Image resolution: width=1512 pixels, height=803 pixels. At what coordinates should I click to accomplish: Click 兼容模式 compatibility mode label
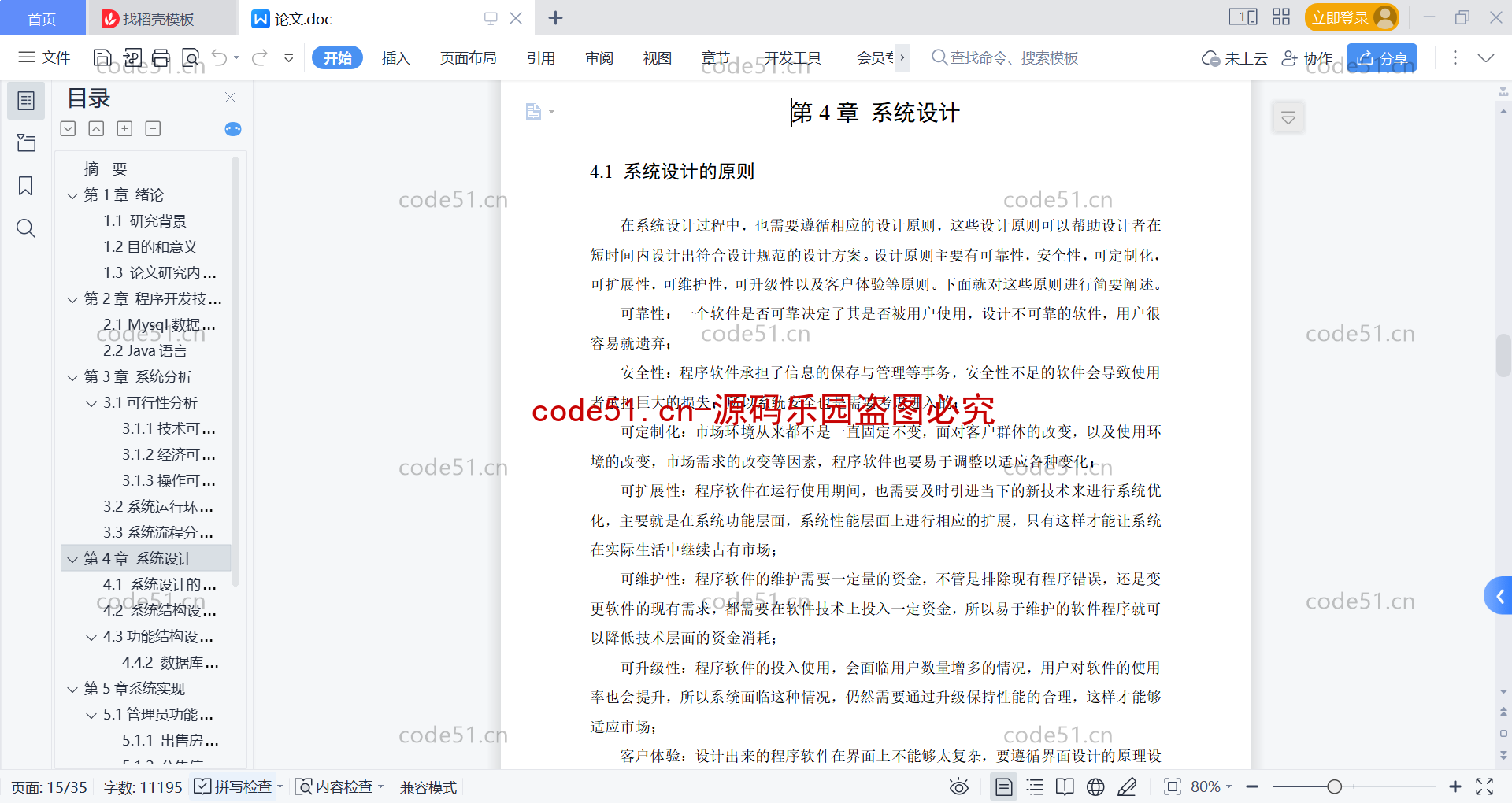point(428,787)
